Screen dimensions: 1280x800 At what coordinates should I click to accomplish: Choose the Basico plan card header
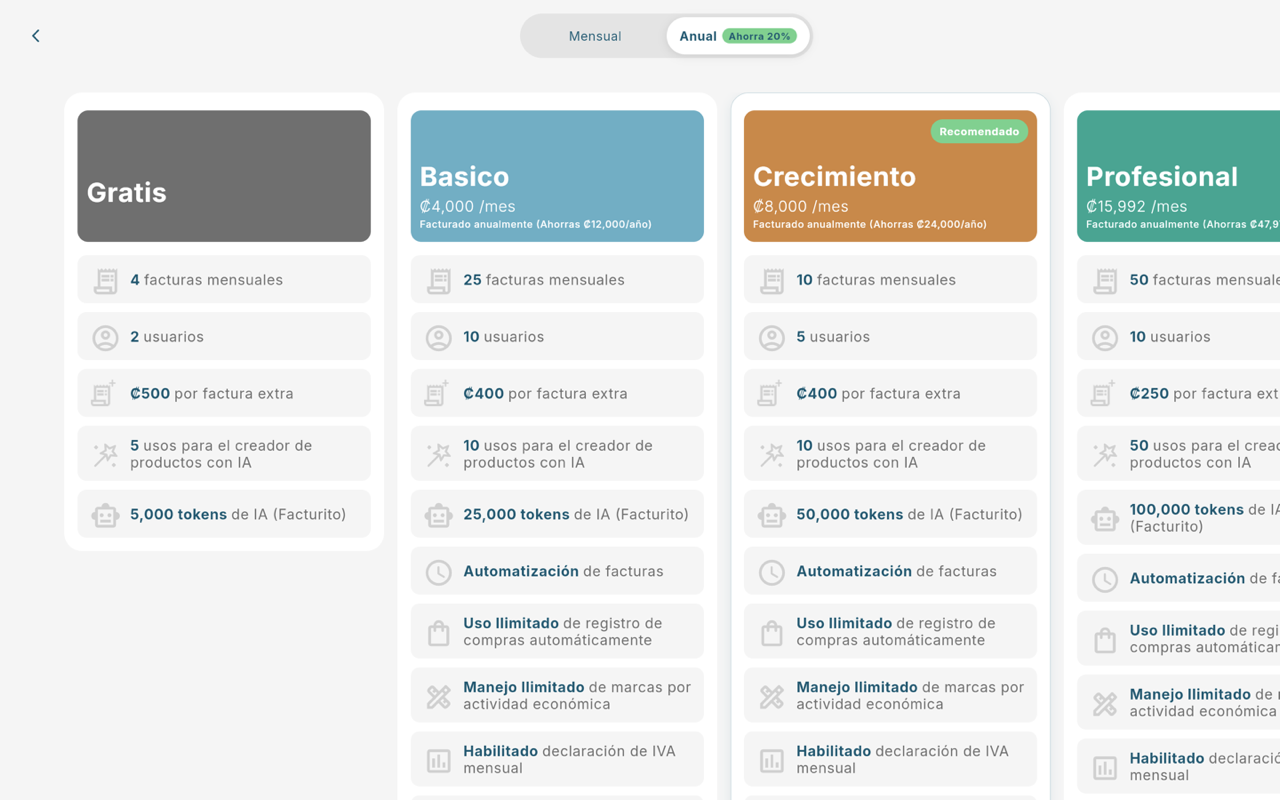557,176
